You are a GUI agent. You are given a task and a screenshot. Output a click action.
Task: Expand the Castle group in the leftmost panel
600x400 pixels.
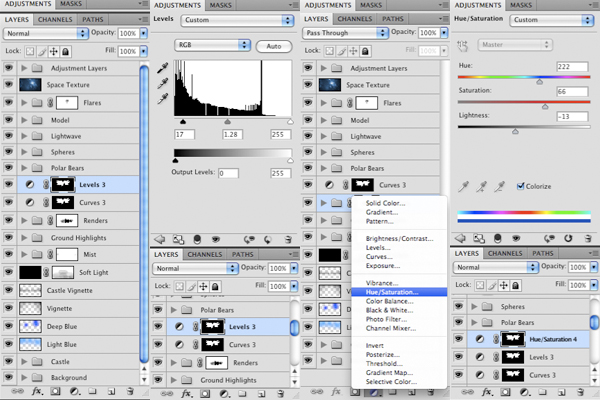click(x=24, y=361)
